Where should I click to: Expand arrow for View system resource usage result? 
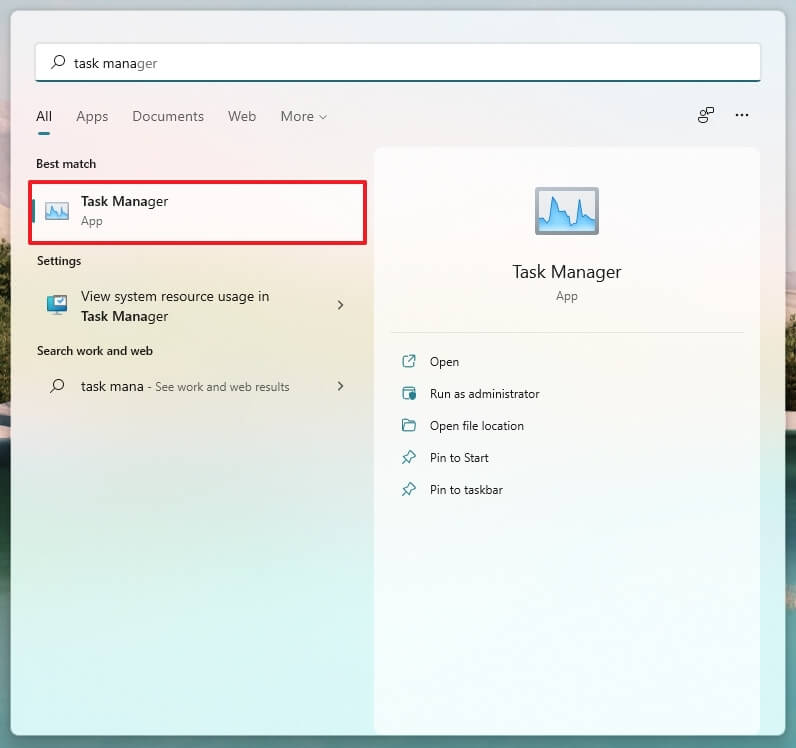click(x=340, y=305)
